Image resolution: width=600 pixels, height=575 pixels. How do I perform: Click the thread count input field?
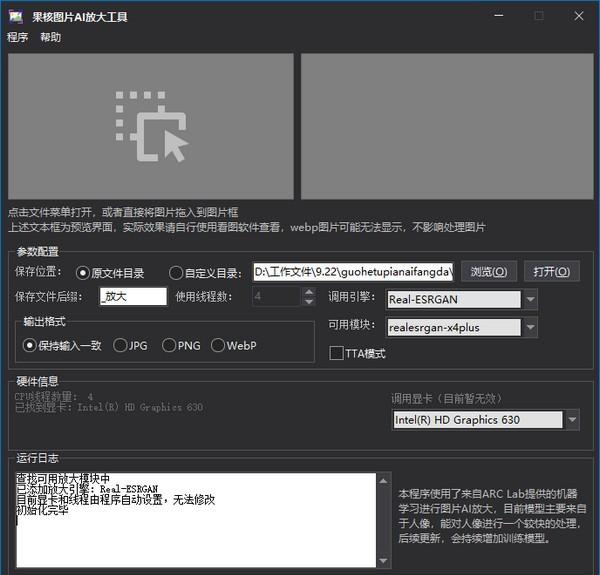click(277, 296)
